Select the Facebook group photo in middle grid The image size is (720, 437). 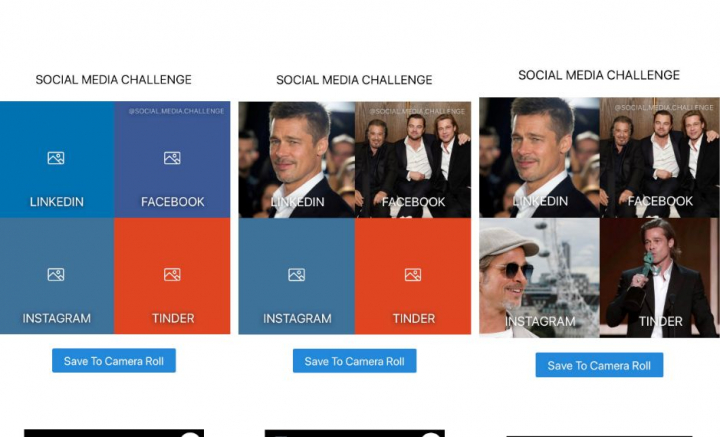click(413, 159)
